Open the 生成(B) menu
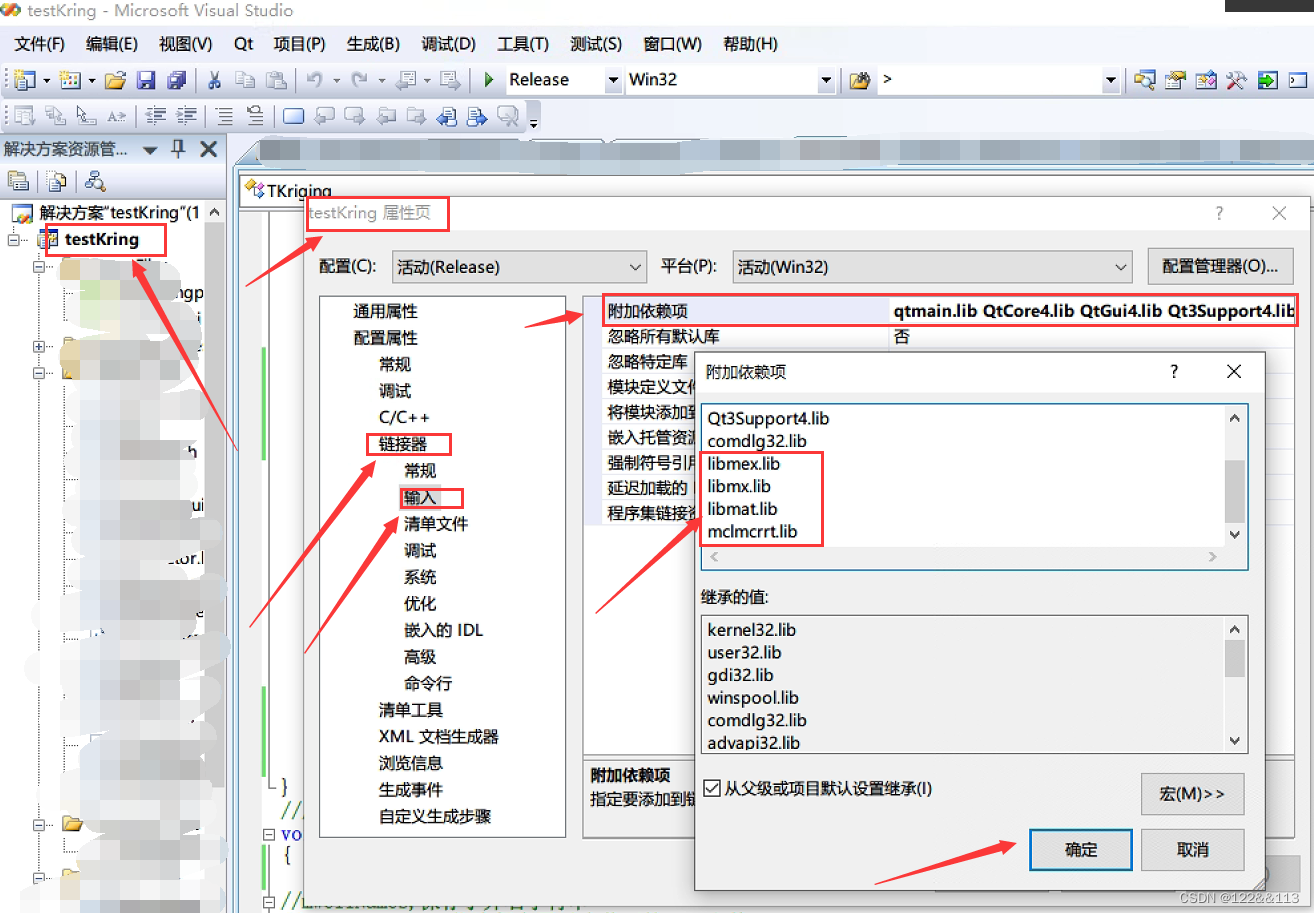 tap(373, 44)
